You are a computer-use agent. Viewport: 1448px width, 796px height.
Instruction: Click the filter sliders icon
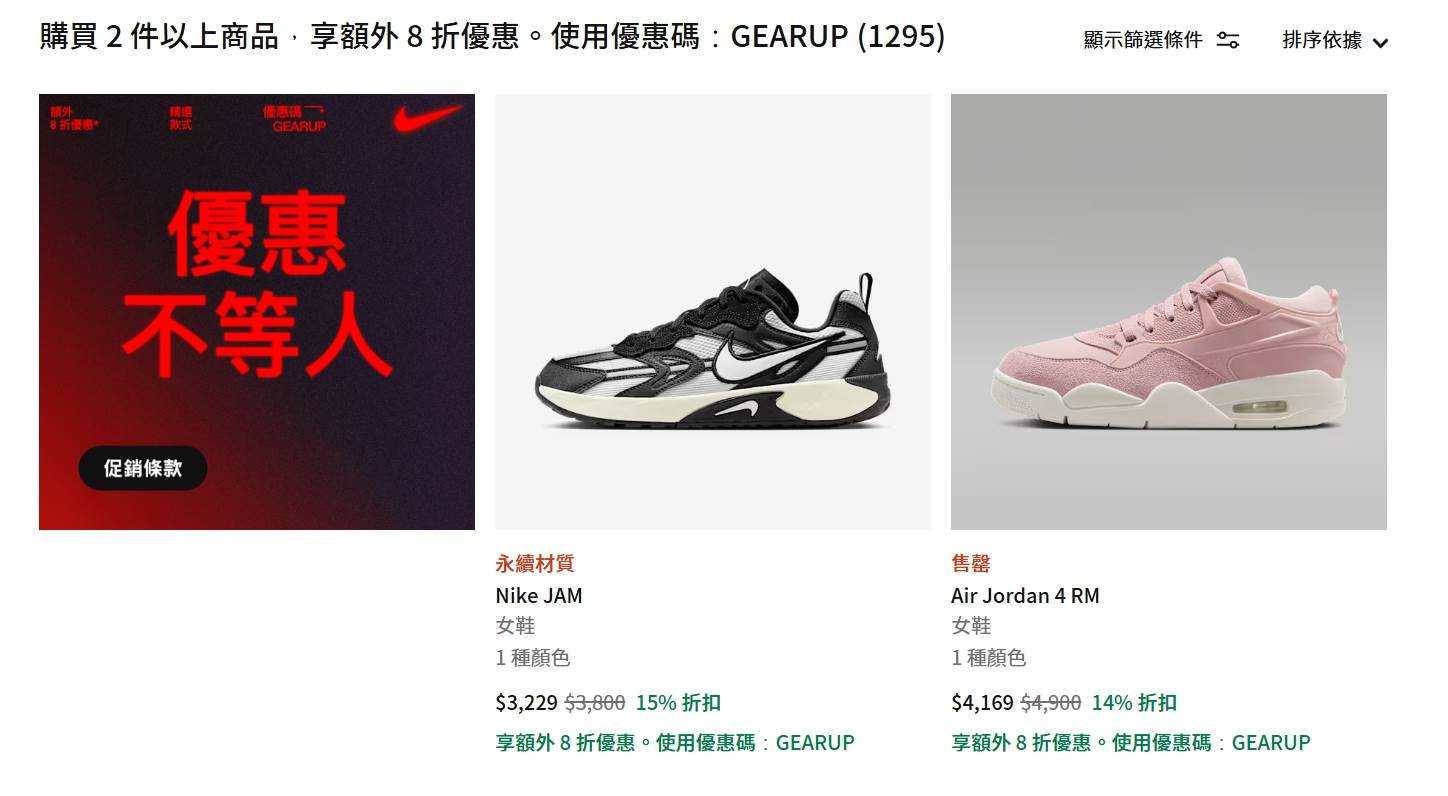[1228, 40]
